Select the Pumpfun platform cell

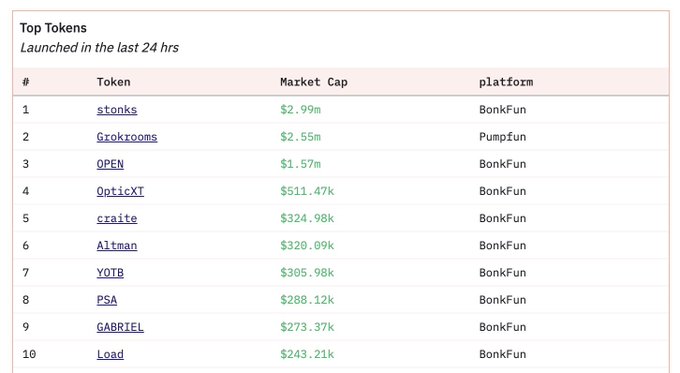pos(502,137)
